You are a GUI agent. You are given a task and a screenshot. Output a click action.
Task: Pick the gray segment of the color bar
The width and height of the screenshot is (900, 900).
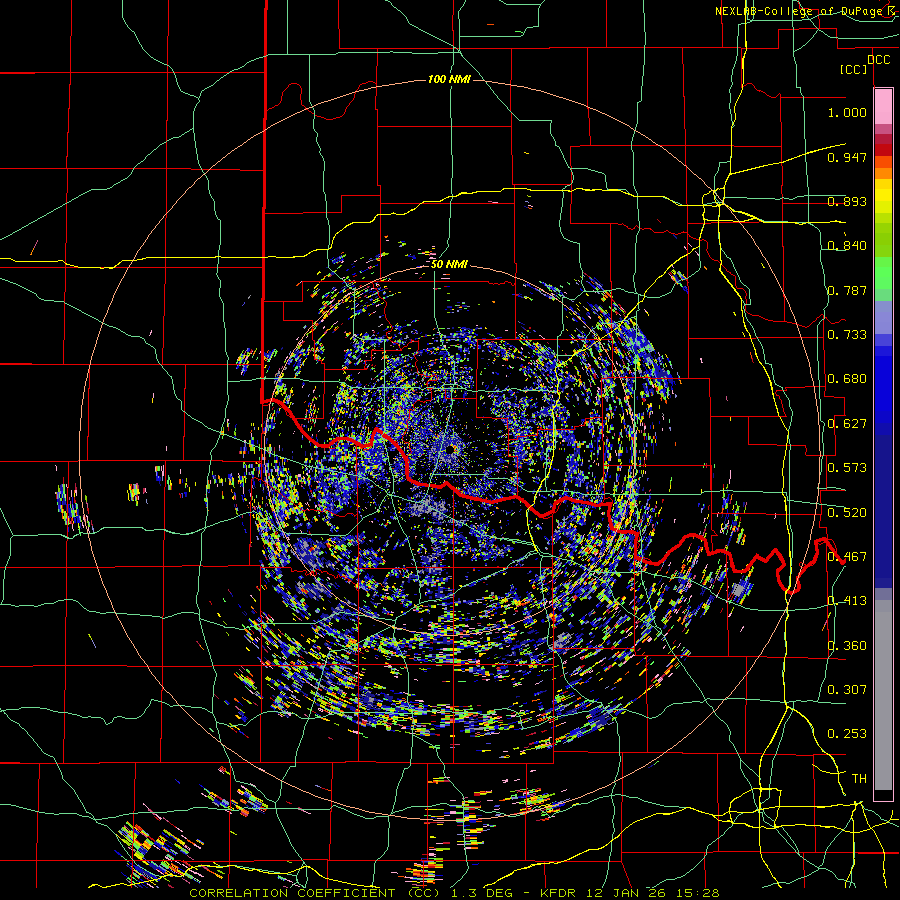coord(883,695)
